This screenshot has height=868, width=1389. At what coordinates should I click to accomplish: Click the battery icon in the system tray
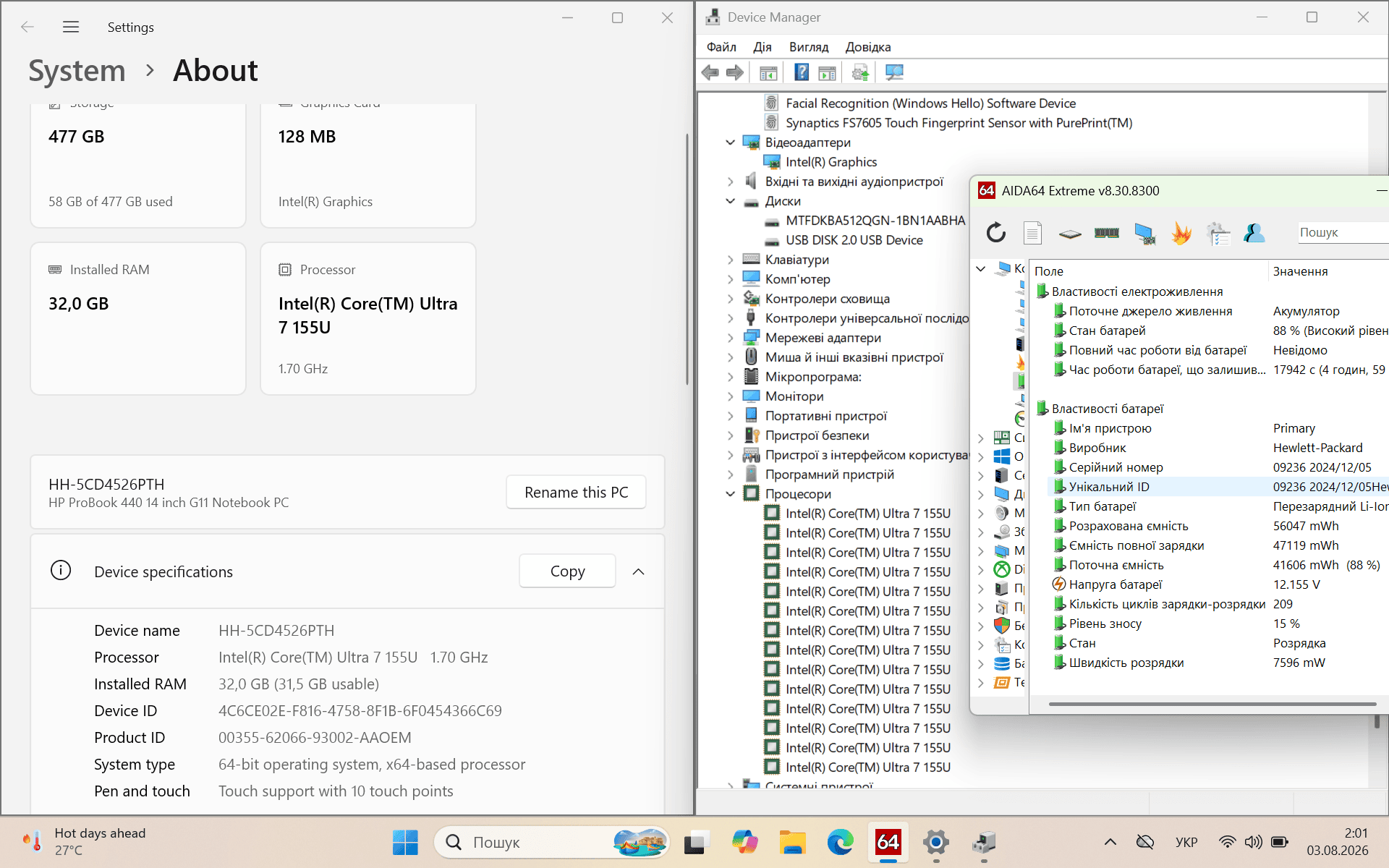coord(1279,842)
